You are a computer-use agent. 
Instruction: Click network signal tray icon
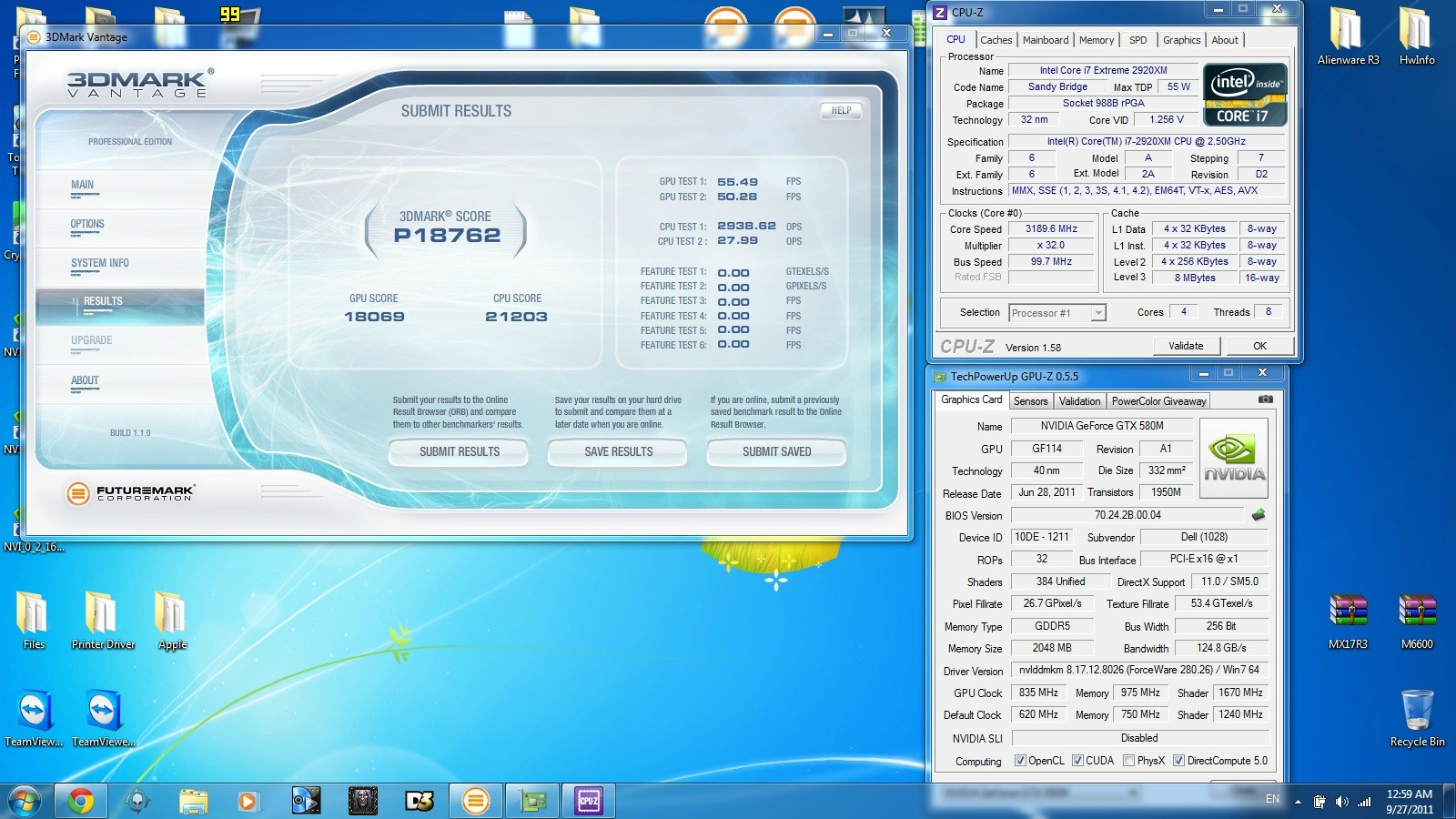tap(1364, 802)
